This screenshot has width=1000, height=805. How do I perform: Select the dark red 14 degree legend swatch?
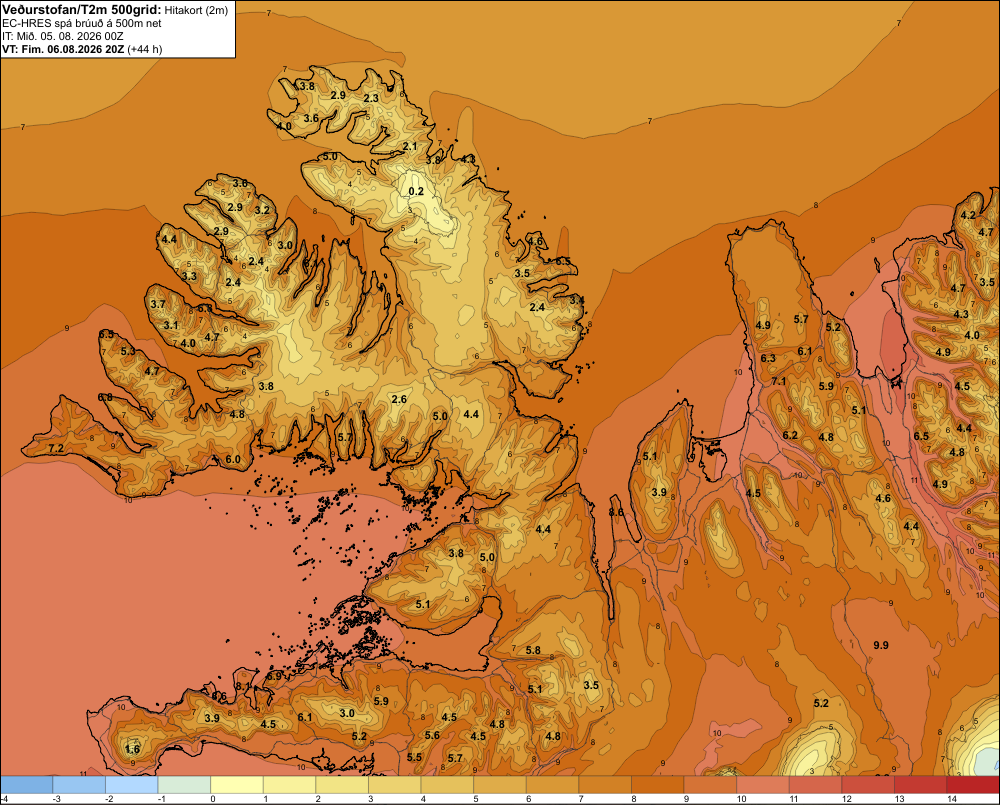pos(973,785)
